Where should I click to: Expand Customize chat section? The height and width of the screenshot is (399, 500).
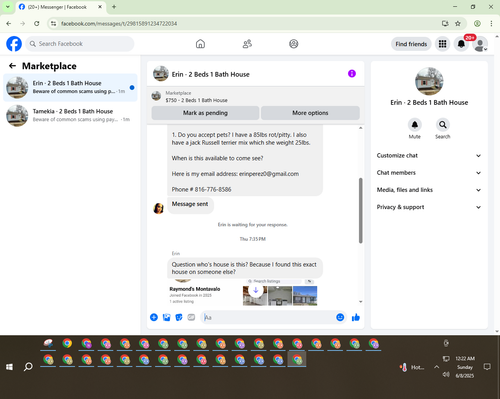point(429,156)
